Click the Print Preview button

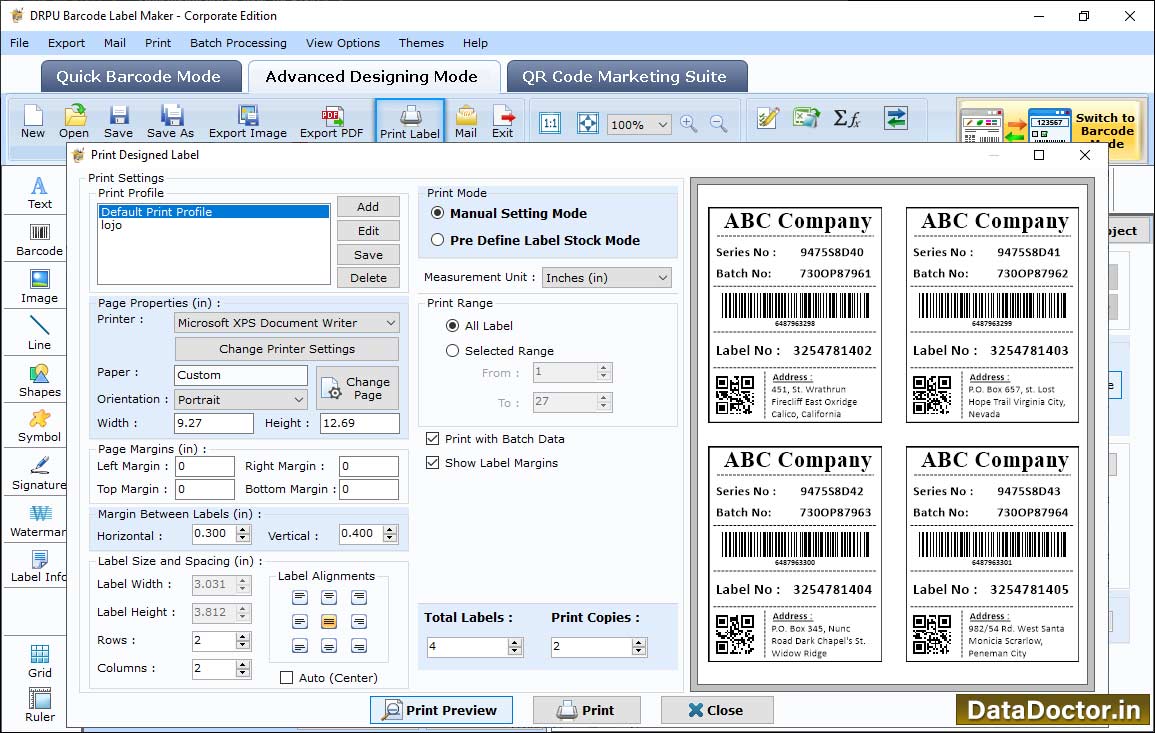(x=441, y=710)
